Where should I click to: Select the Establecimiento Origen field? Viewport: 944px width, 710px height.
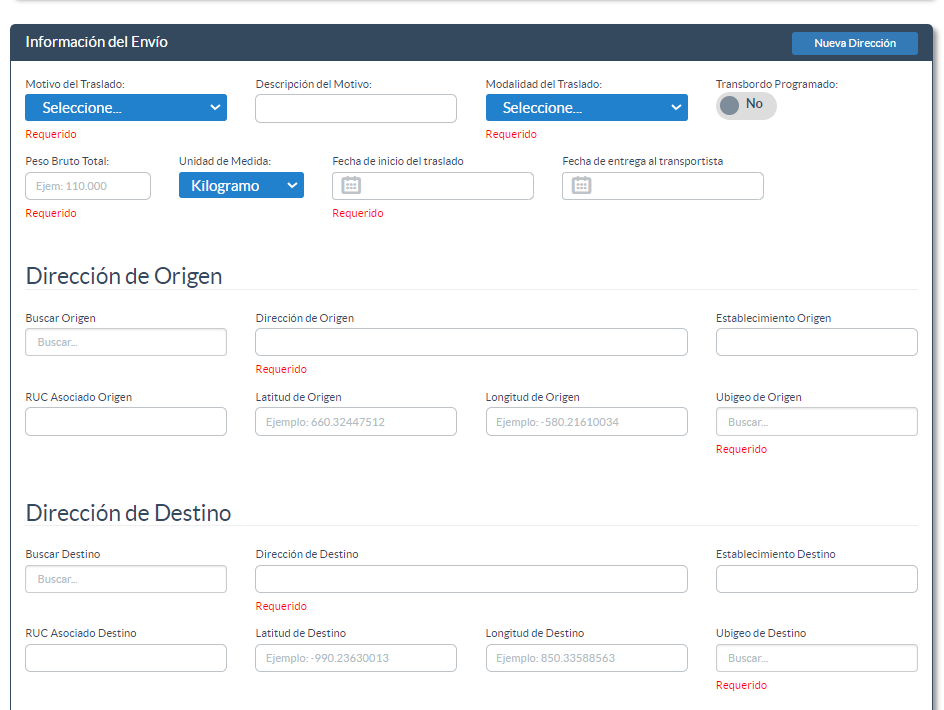[x=816, y=342]
